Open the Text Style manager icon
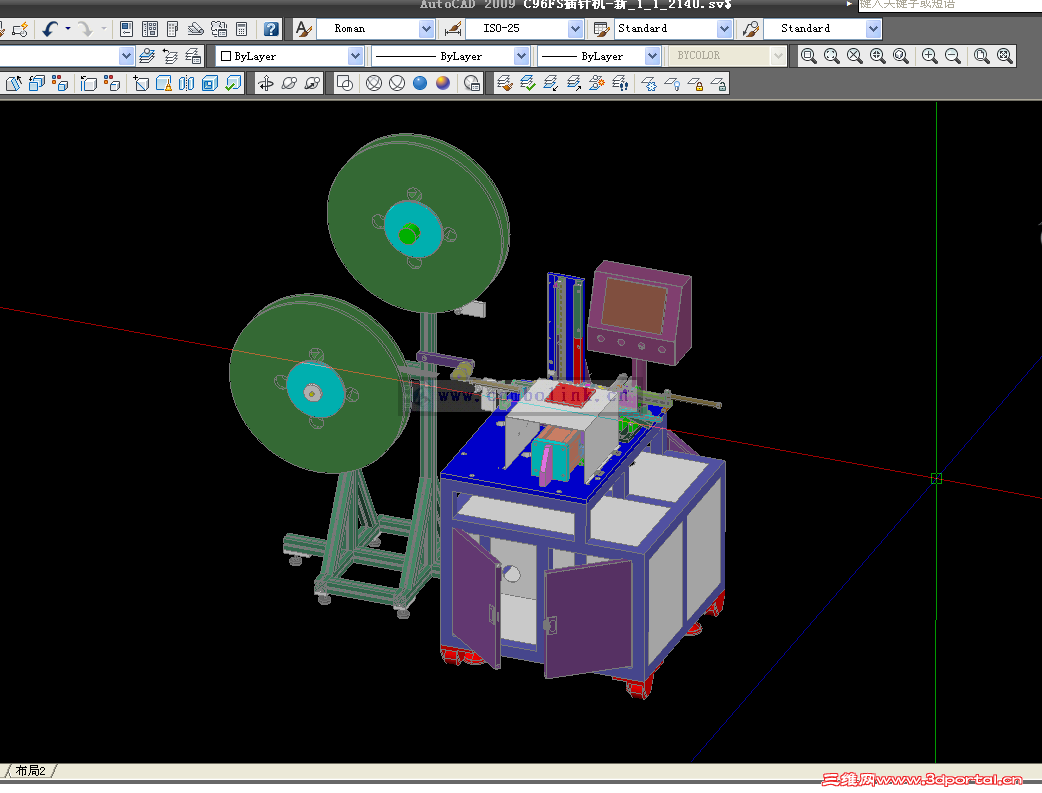Screen dimensions: 1042x793 (x=303, y=29)
